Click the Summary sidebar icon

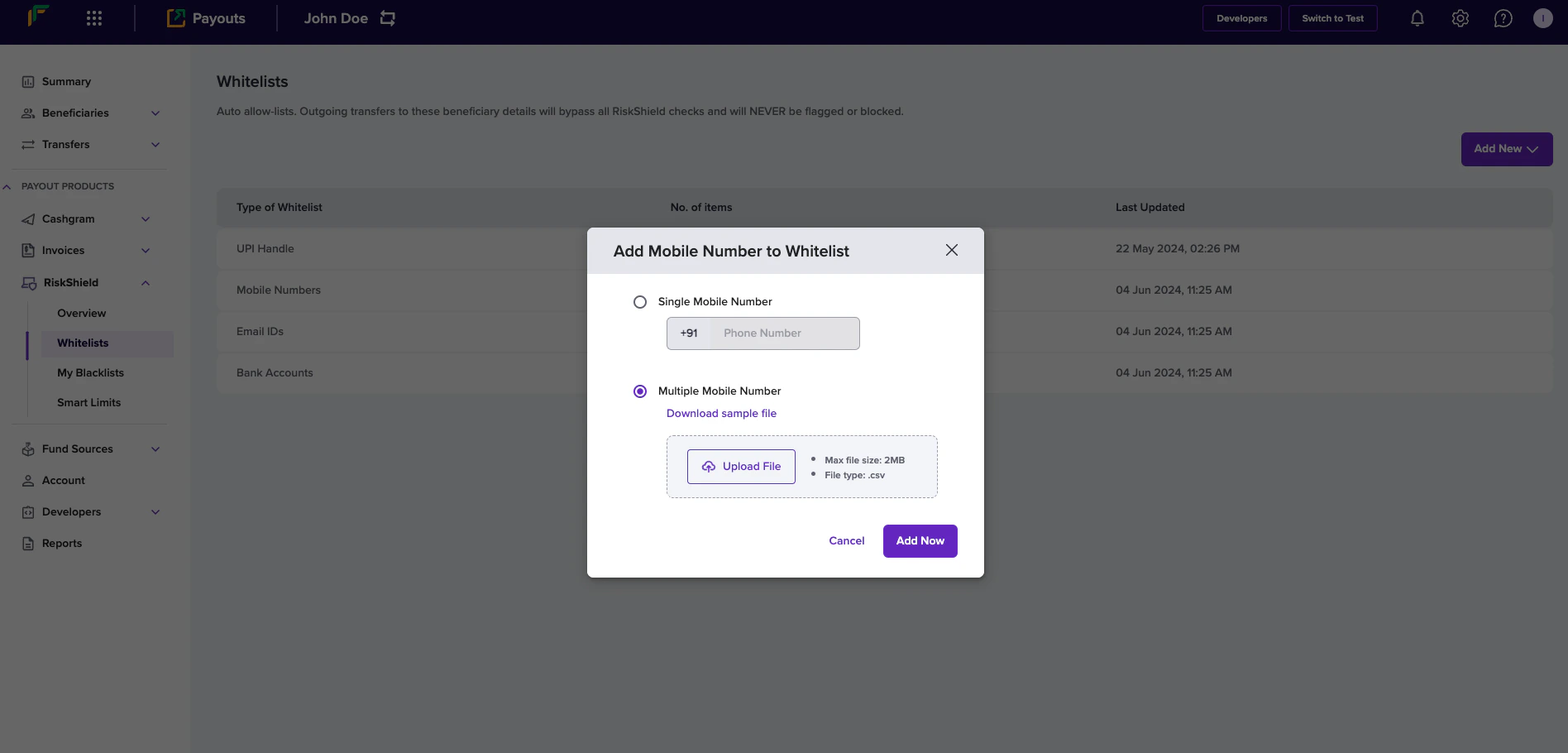tap(28, 82)
